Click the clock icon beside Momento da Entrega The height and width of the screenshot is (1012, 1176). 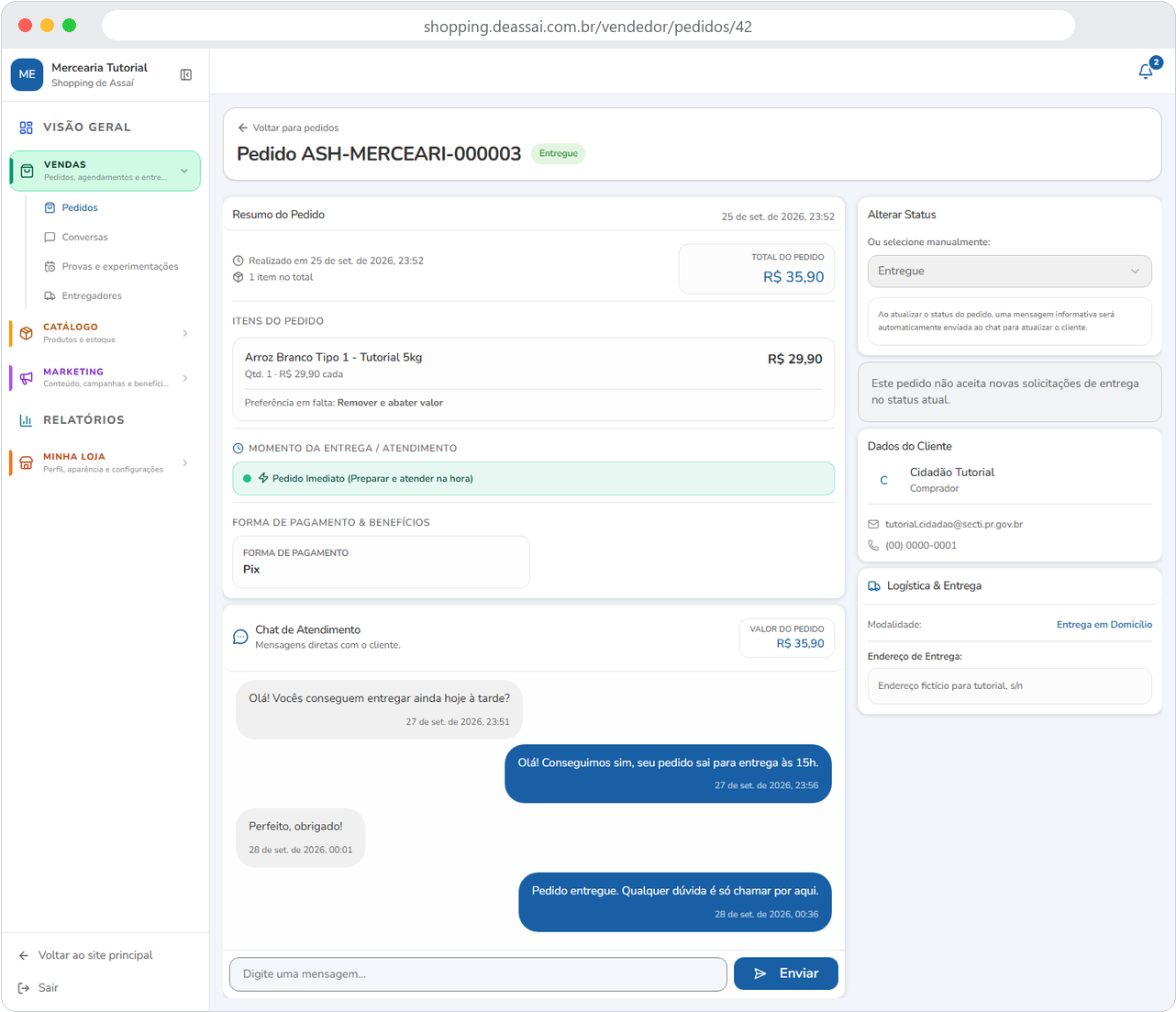coord(239,449)
